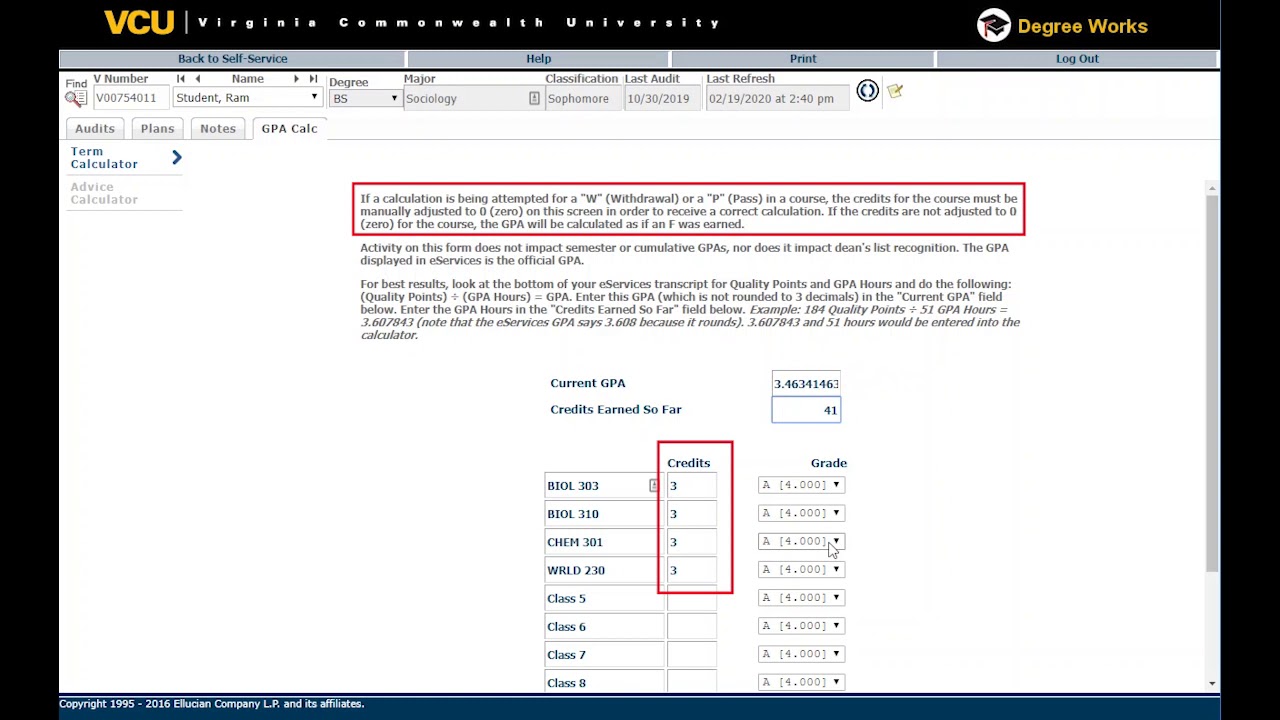Click the Class 7 credits field
1280x720 pixels.
(692, 654)
